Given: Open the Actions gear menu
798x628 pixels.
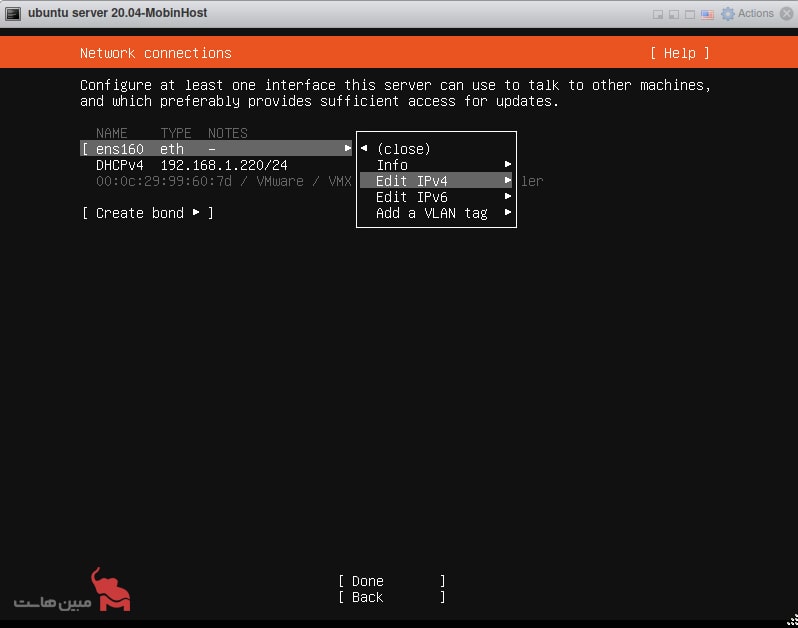Looking at the screenshot, I should 748,13.
